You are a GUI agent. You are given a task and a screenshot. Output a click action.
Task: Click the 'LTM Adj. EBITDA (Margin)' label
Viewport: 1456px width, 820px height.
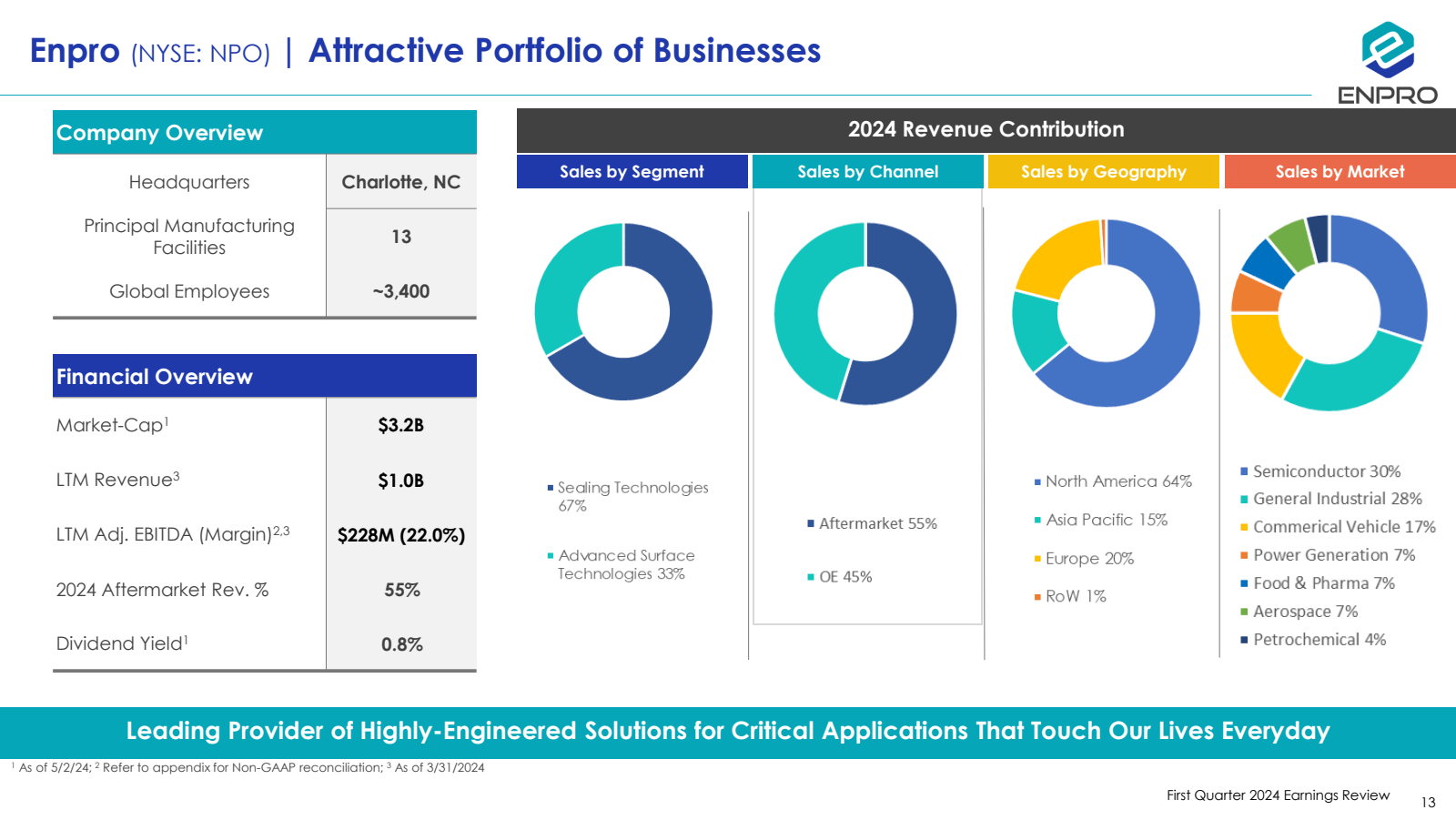173,534
